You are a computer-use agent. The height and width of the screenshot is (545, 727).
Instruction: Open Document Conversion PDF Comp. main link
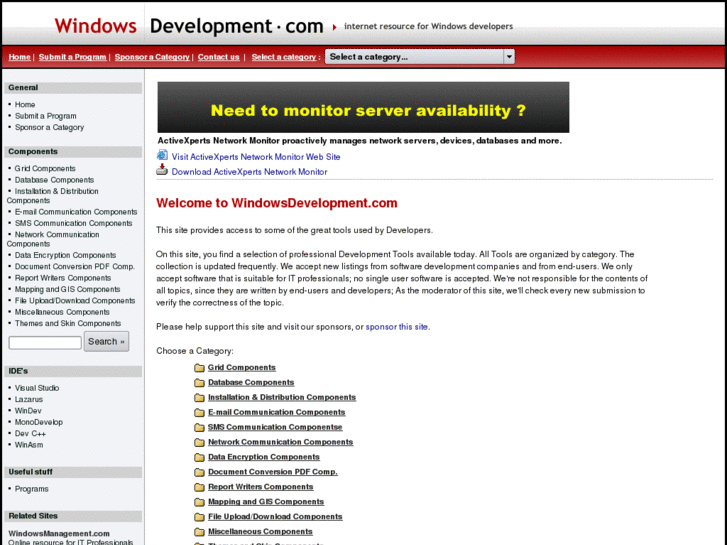[273, 472]
